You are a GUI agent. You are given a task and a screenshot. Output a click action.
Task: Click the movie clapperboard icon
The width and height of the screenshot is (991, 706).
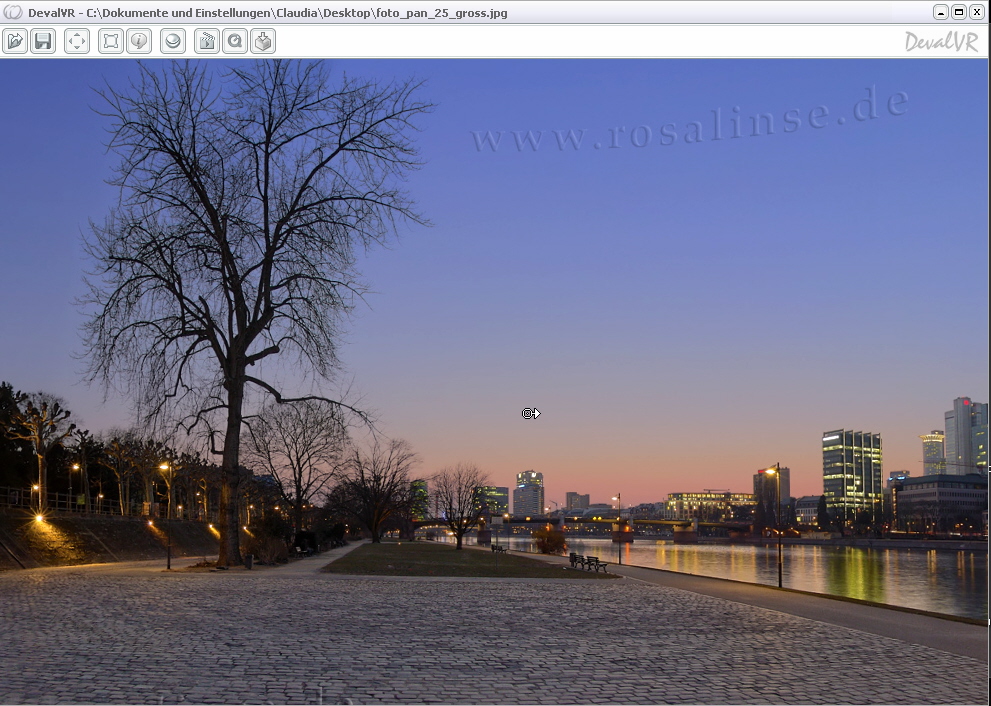point(207,41)
